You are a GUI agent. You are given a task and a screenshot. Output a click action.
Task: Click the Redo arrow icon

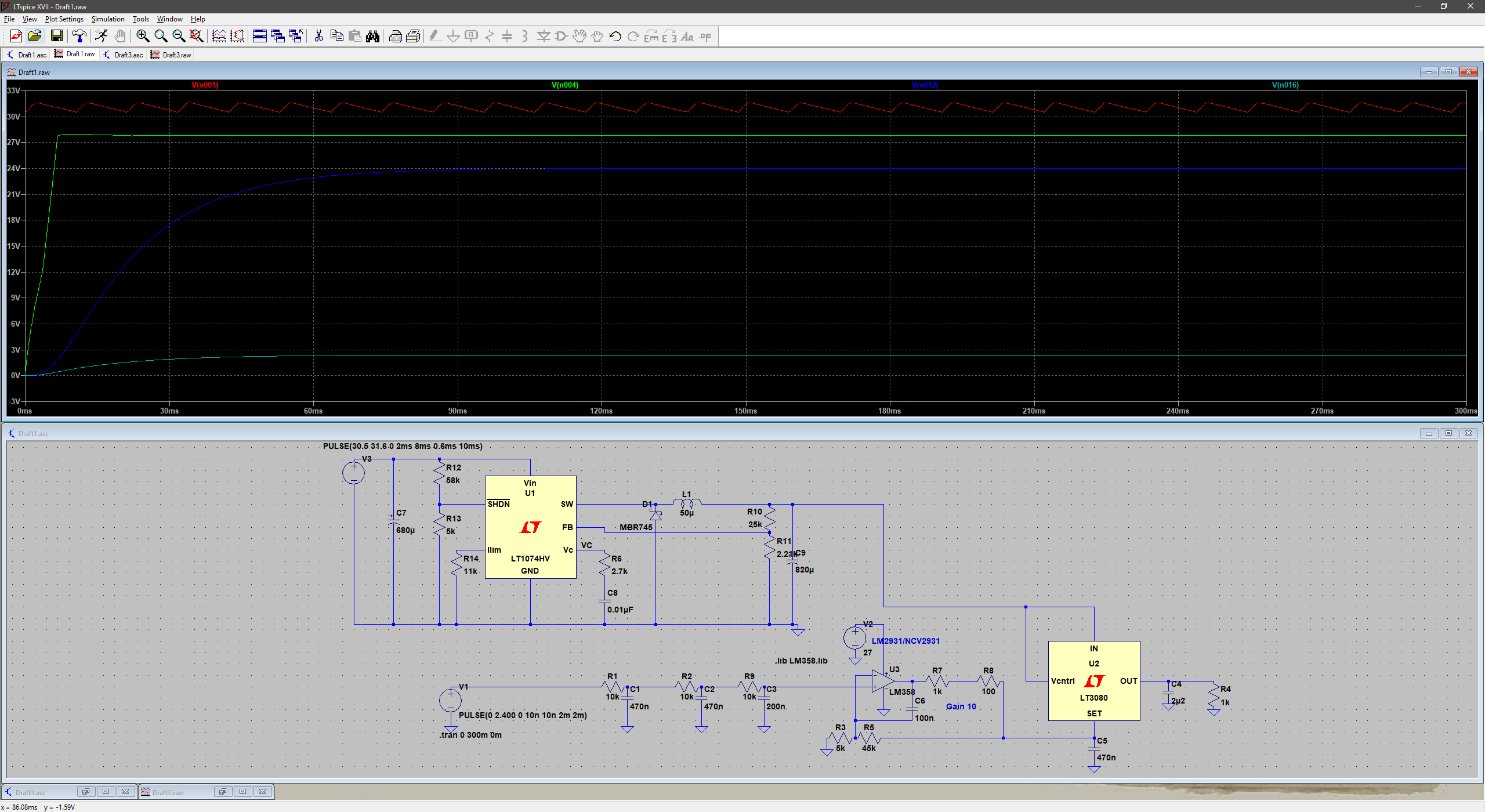(x=633, y=36)
